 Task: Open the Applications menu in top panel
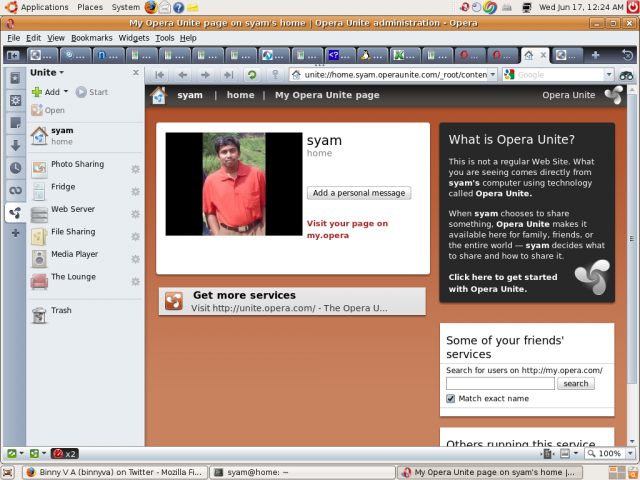coord(44,7)
